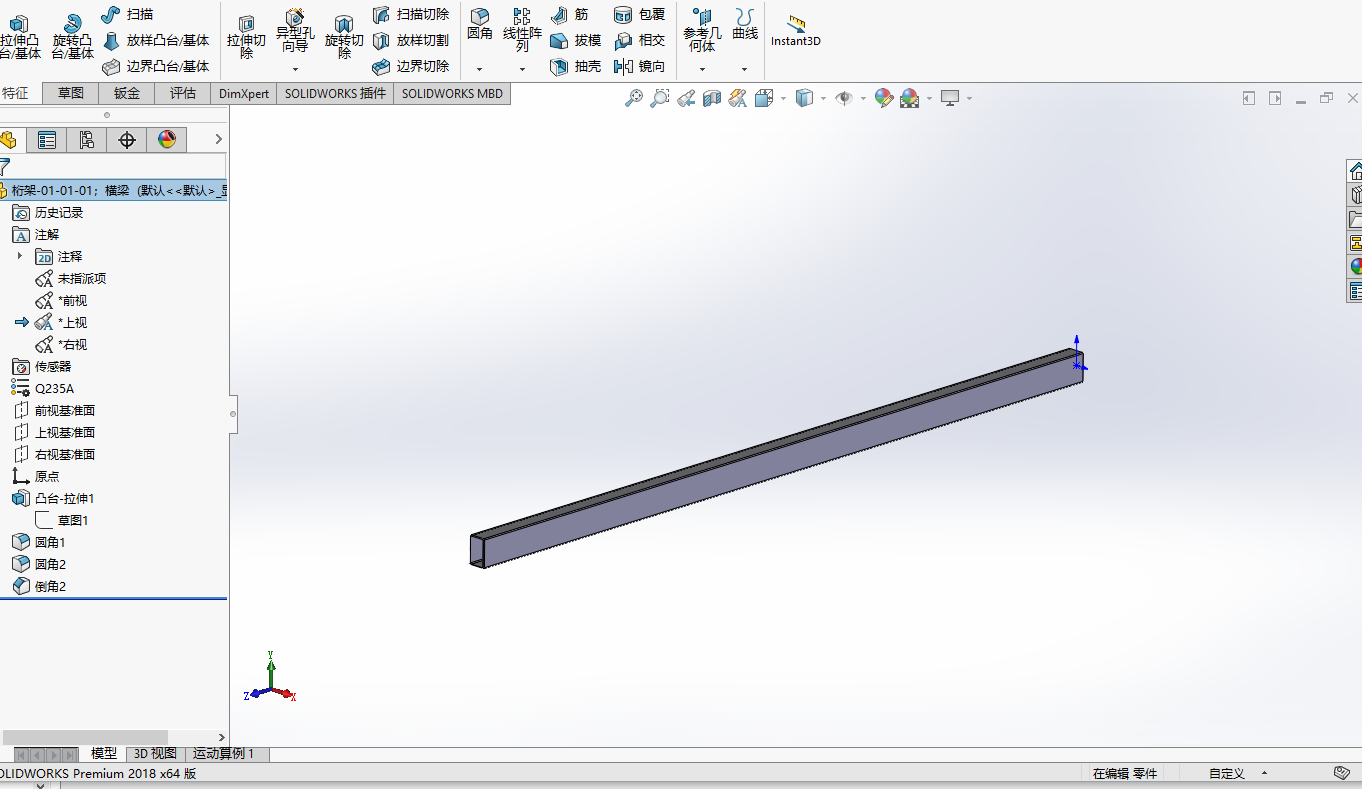Switch to the 草图 sketch tab
Image resolution: width=1362 pixels, height=789 pixels.
(x=71, y=93)
